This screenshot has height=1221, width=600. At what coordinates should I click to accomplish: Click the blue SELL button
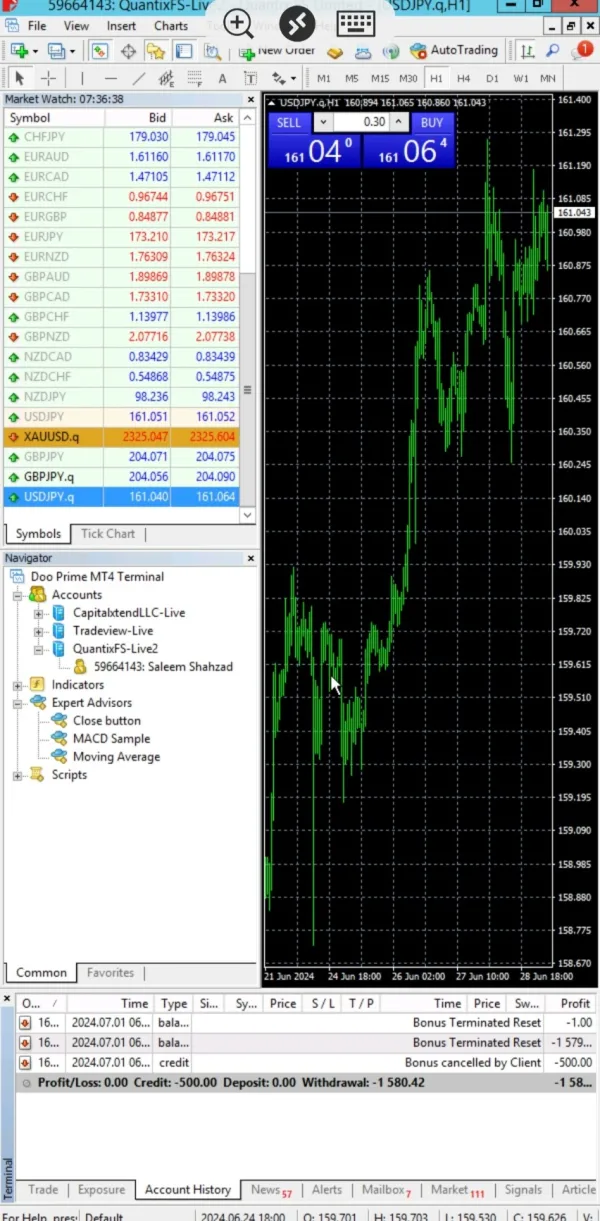point(288,123)
